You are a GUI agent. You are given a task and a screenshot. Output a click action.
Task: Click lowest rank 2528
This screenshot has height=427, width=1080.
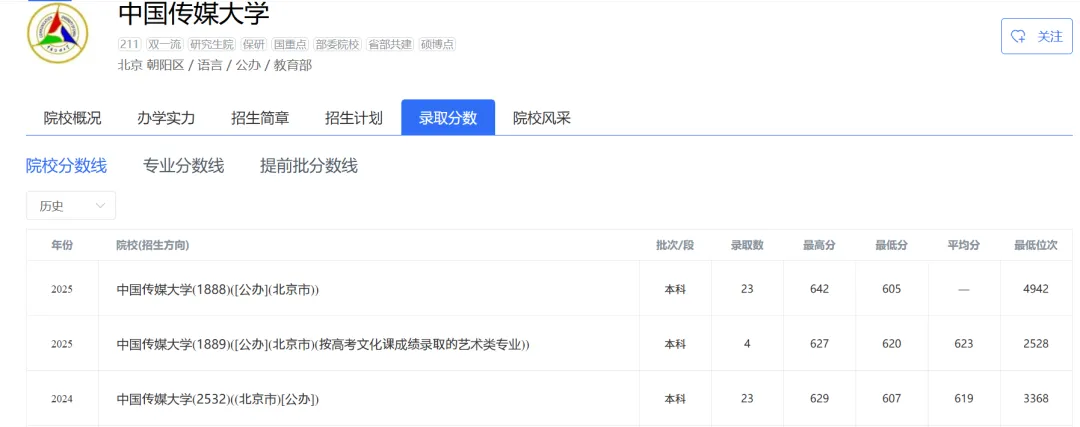point(1036,344)
